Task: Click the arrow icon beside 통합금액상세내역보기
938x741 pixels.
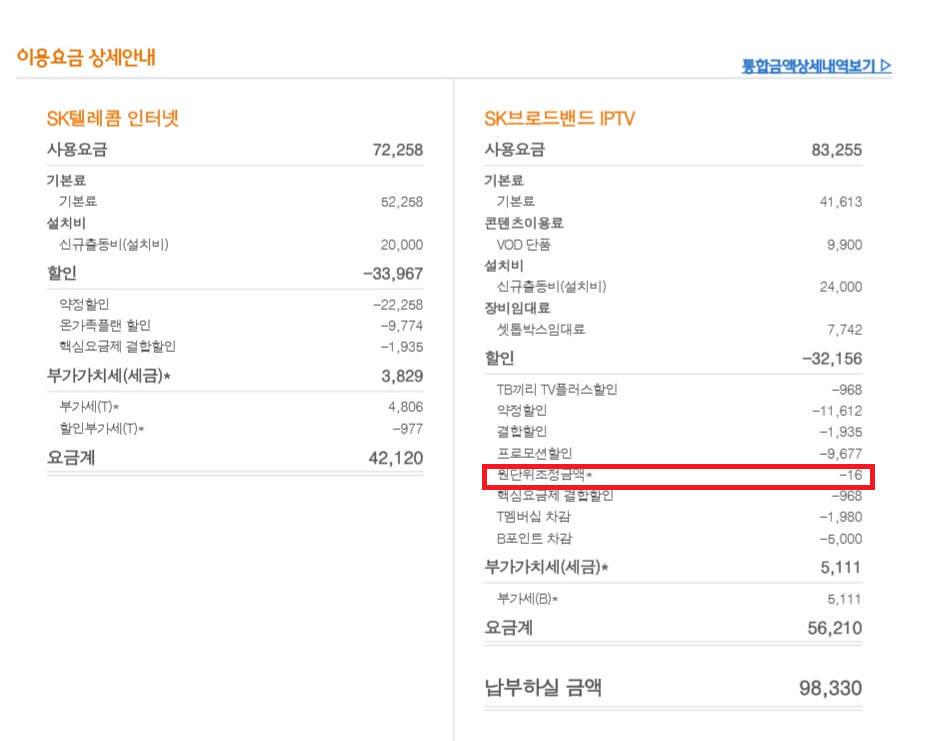Action: (886, 67)
